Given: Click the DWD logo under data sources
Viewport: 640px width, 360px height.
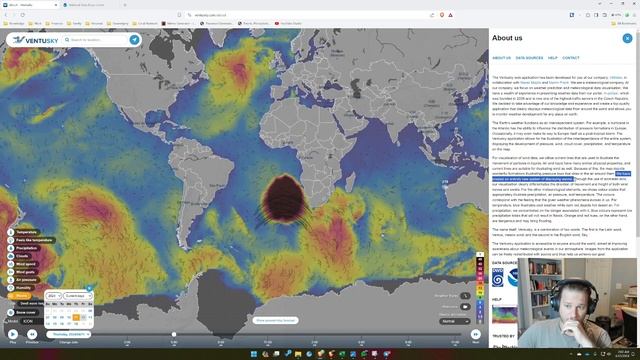Looking at the screenshot, I should coord(498,278).
